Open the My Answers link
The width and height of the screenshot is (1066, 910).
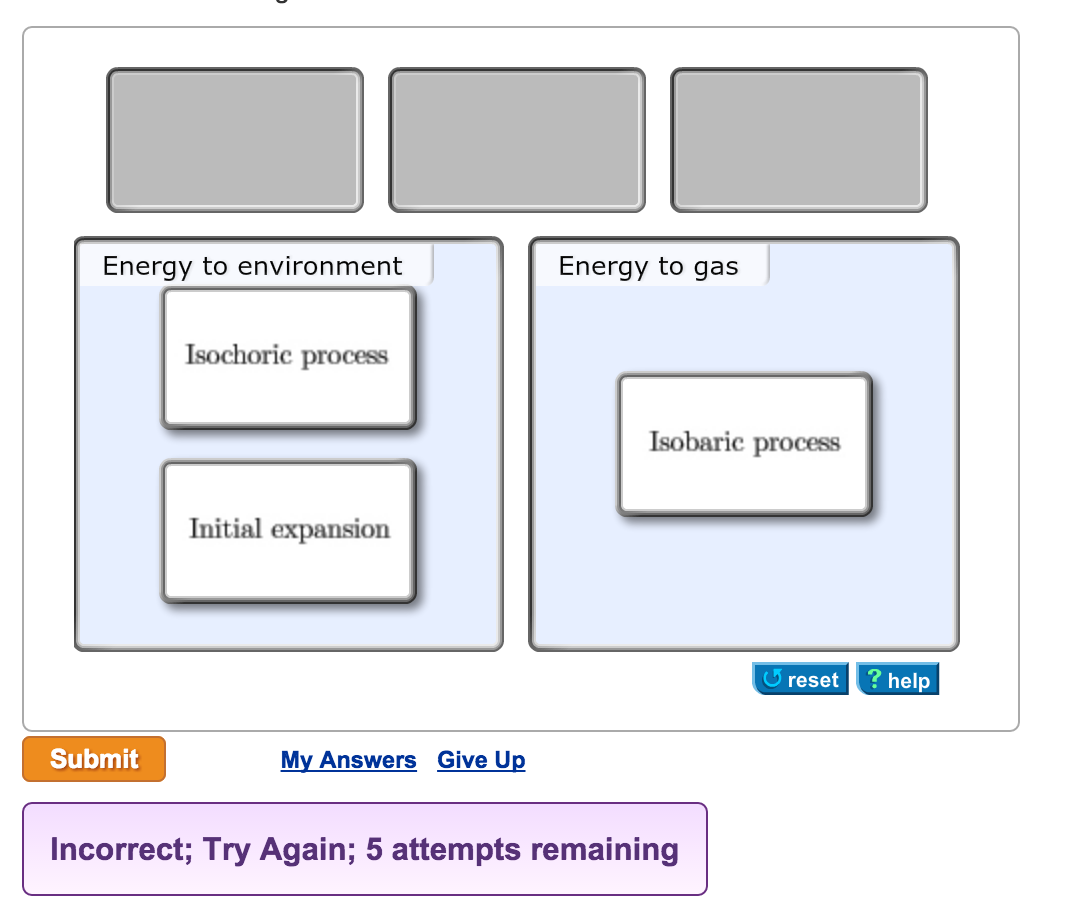click(x=348, y=760)
